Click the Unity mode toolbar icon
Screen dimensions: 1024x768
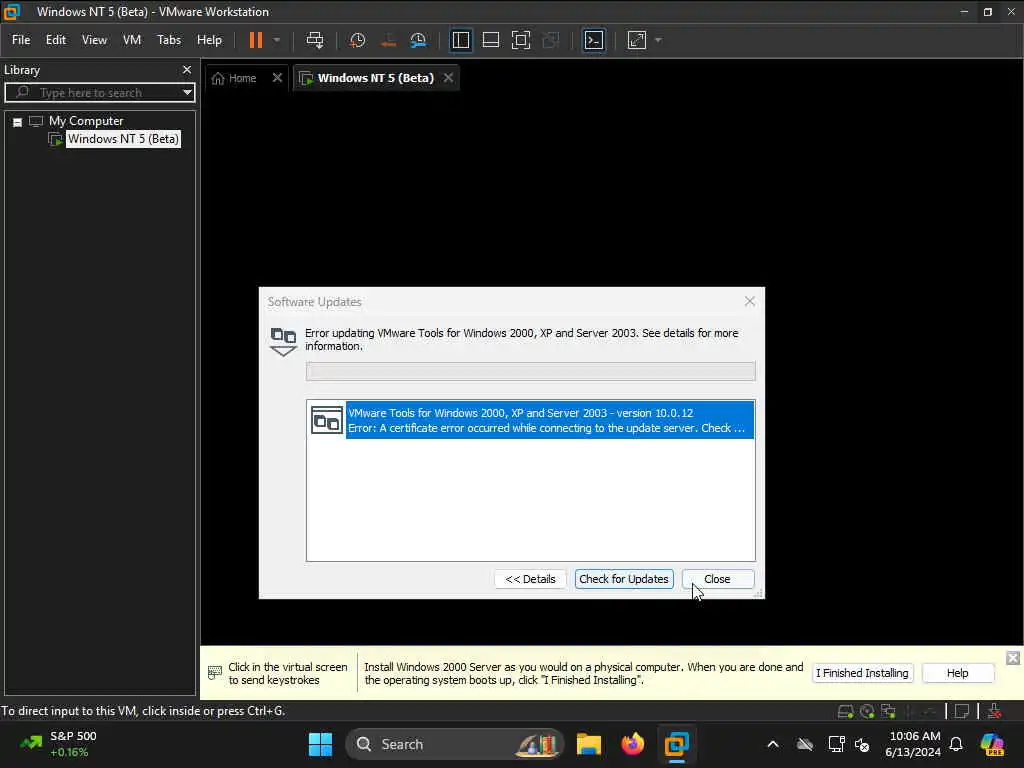(551, 40)
